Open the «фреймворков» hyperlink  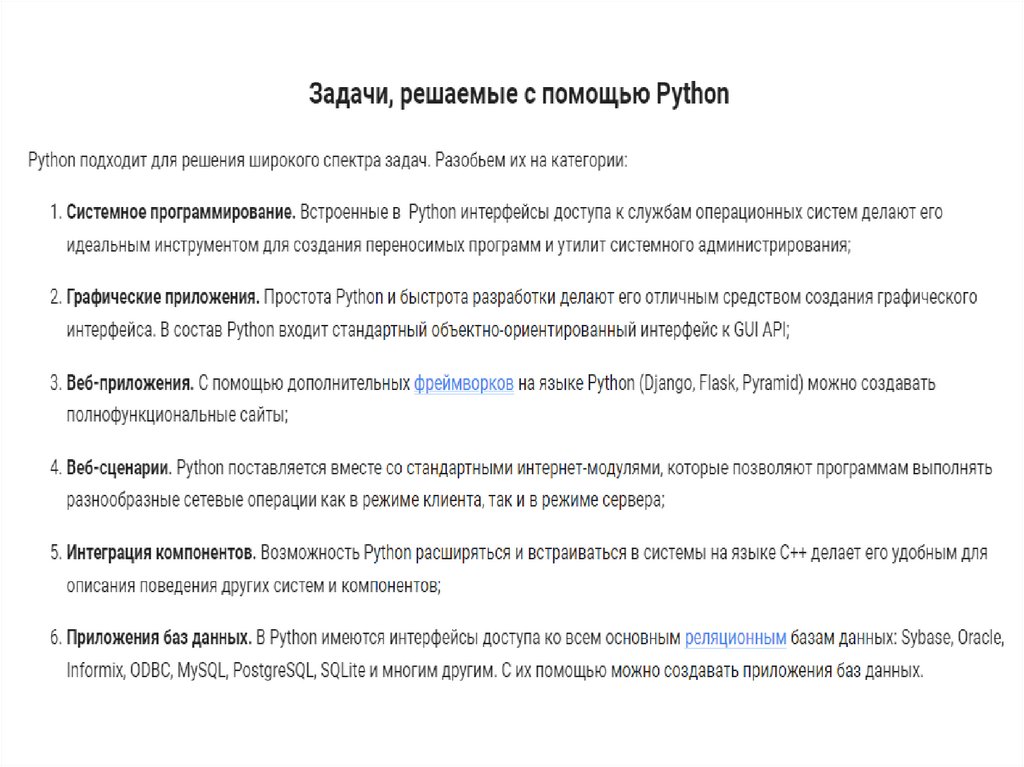click(x=464, y=384)
